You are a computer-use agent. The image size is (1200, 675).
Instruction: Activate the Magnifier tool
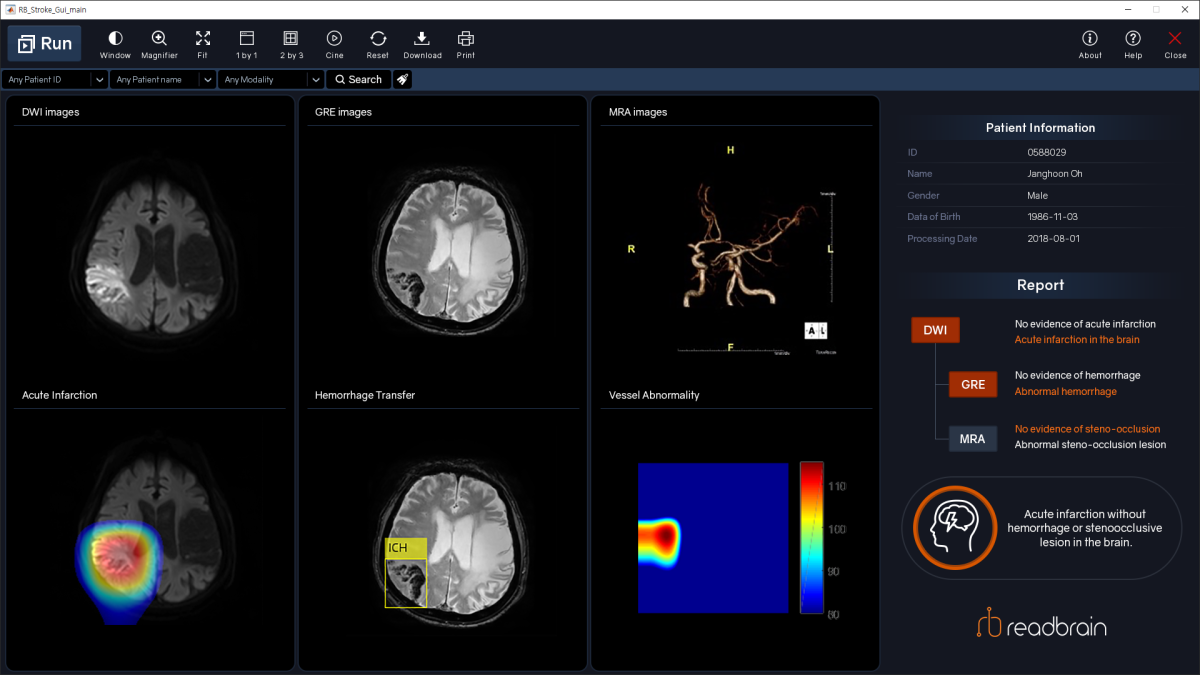(159, 43)
